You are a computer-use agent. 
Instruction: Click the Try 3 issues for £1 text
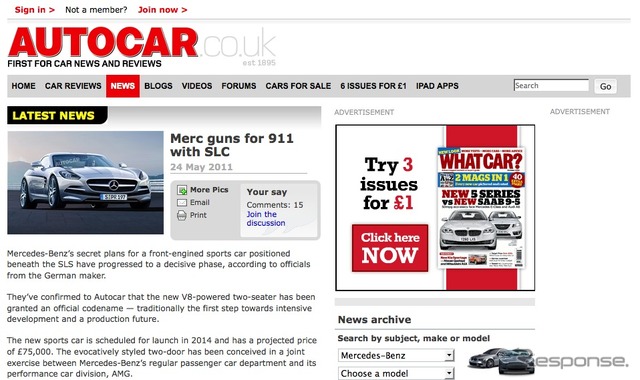point(389,184)
